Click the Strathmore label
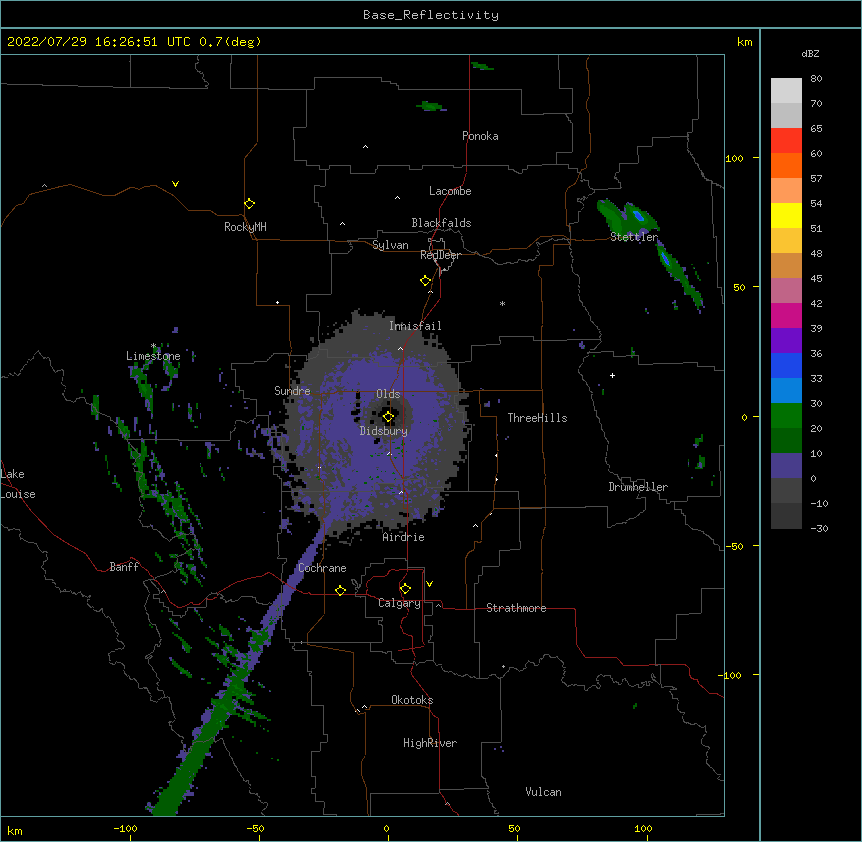 [516, 608]
